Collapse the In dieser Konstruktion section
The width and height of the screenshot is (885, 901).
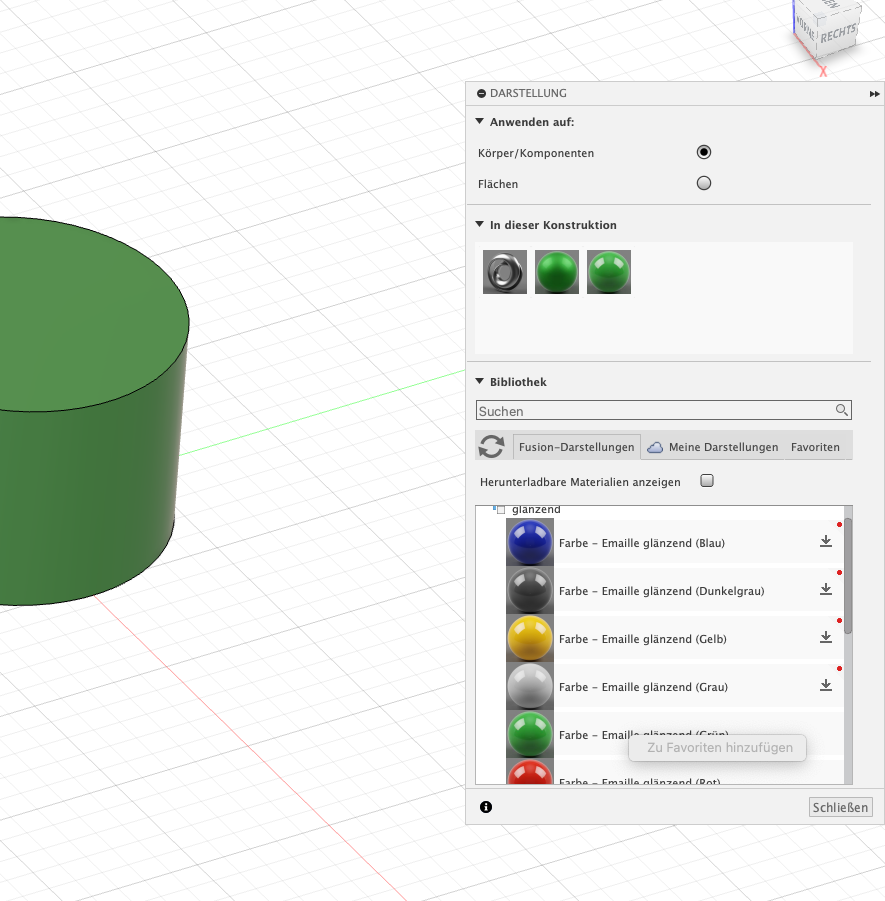pyautogui.click(x=480, y=225)
